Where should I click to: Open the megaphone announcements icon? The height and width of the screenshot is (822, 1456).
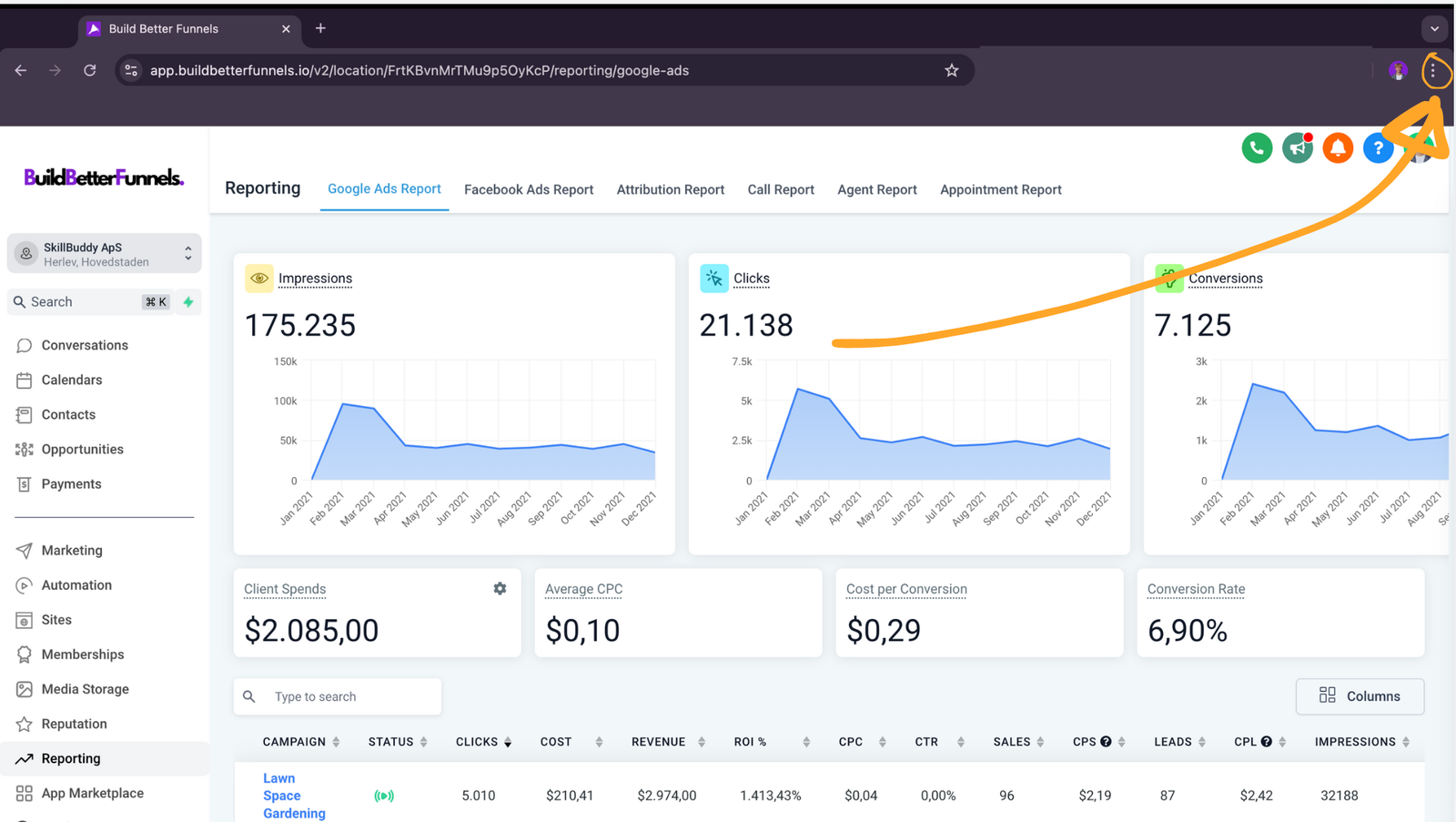coord(1297,147)
